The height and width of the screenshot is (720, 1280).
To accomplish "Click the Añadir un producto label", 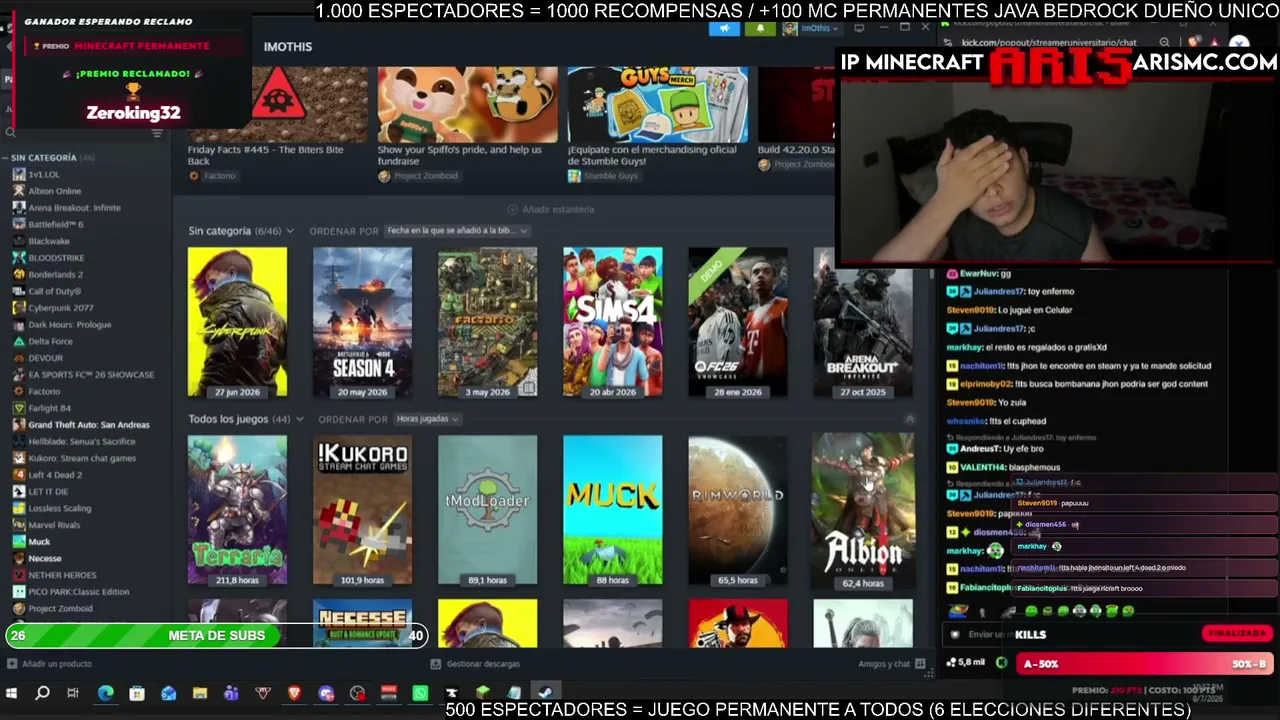I will click(57, 664).
